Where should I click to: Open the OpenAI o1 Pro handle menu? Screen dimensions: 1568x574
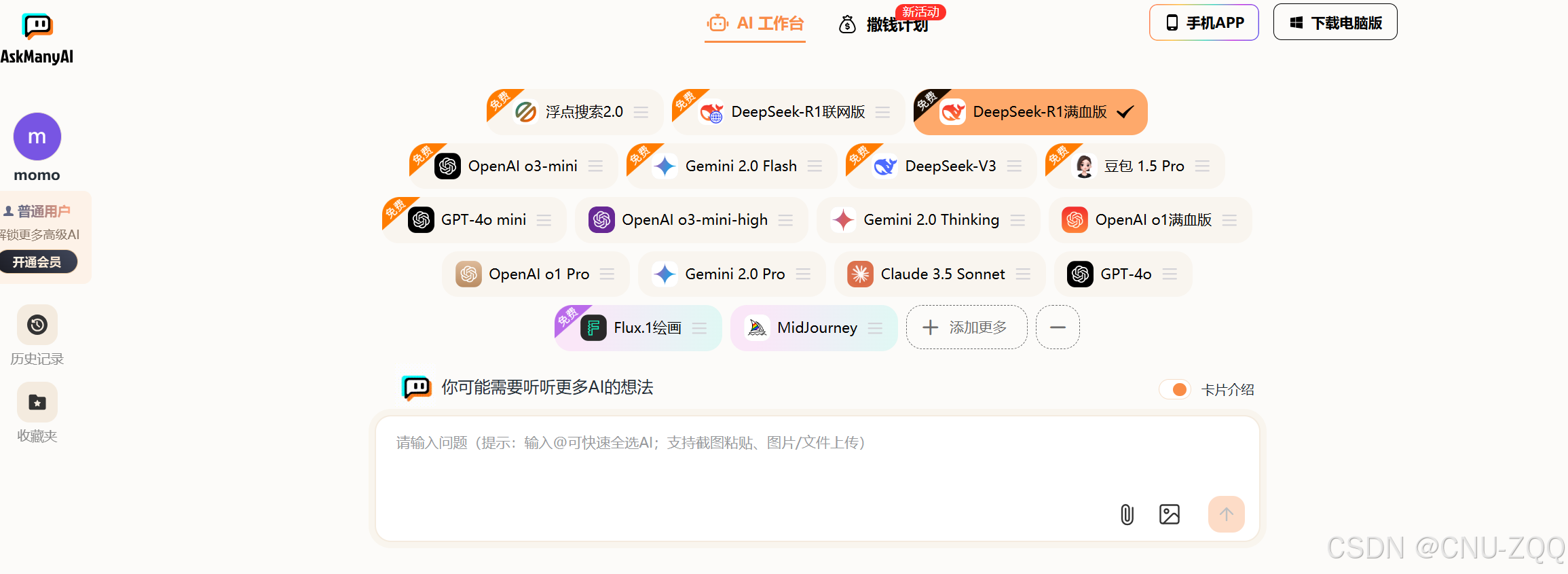click(x=608, y=274)
